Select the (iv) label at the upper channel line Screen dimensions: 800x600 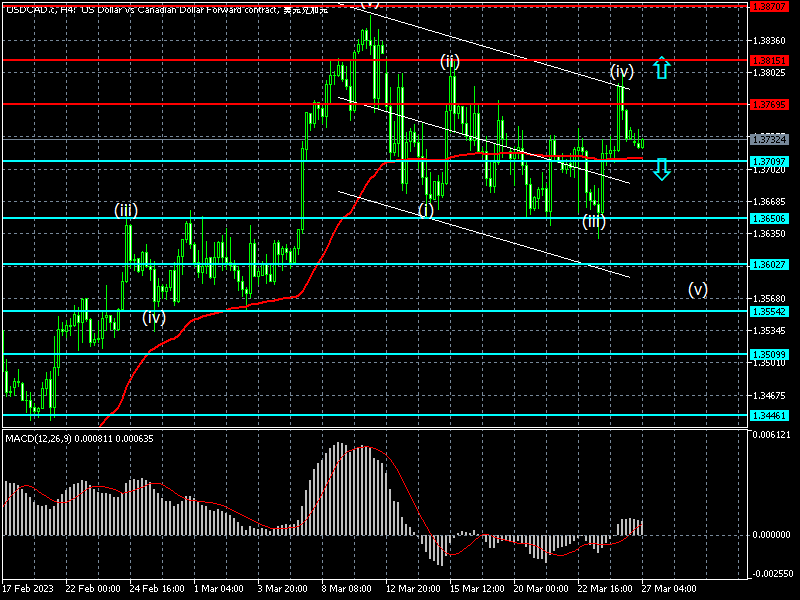click(x=622, y=71)
